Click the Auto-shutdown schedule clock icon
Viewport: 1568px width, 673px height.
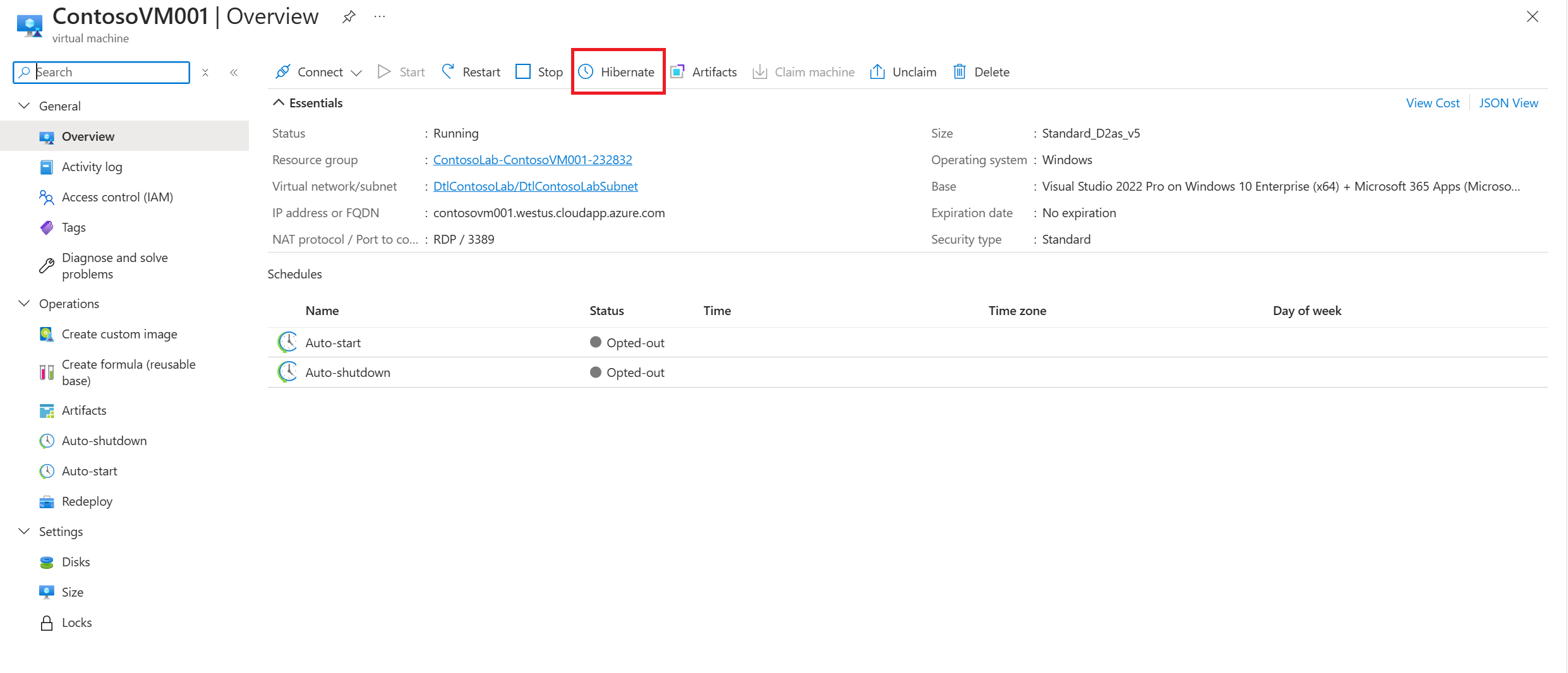click(288, 371)
